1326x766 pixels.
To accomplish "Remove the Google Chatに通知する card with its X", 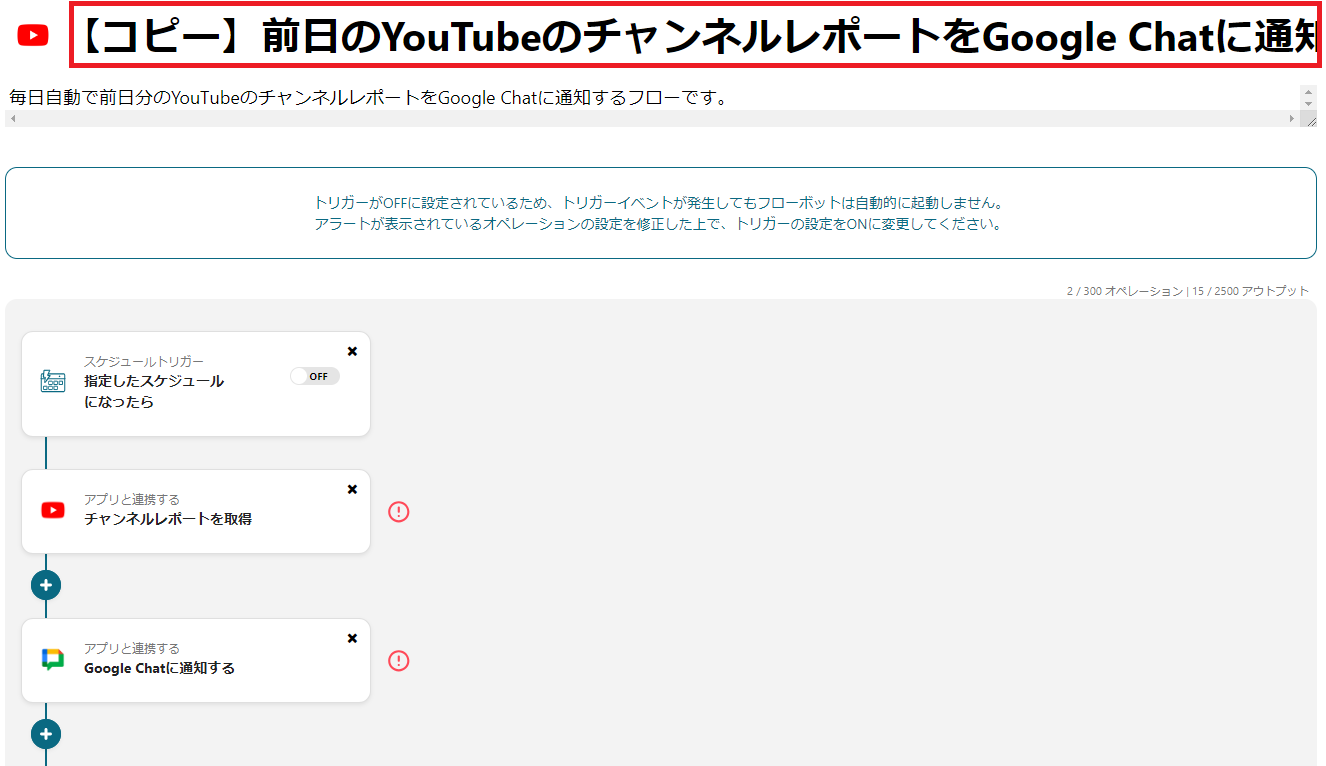I will coord(352,638).
